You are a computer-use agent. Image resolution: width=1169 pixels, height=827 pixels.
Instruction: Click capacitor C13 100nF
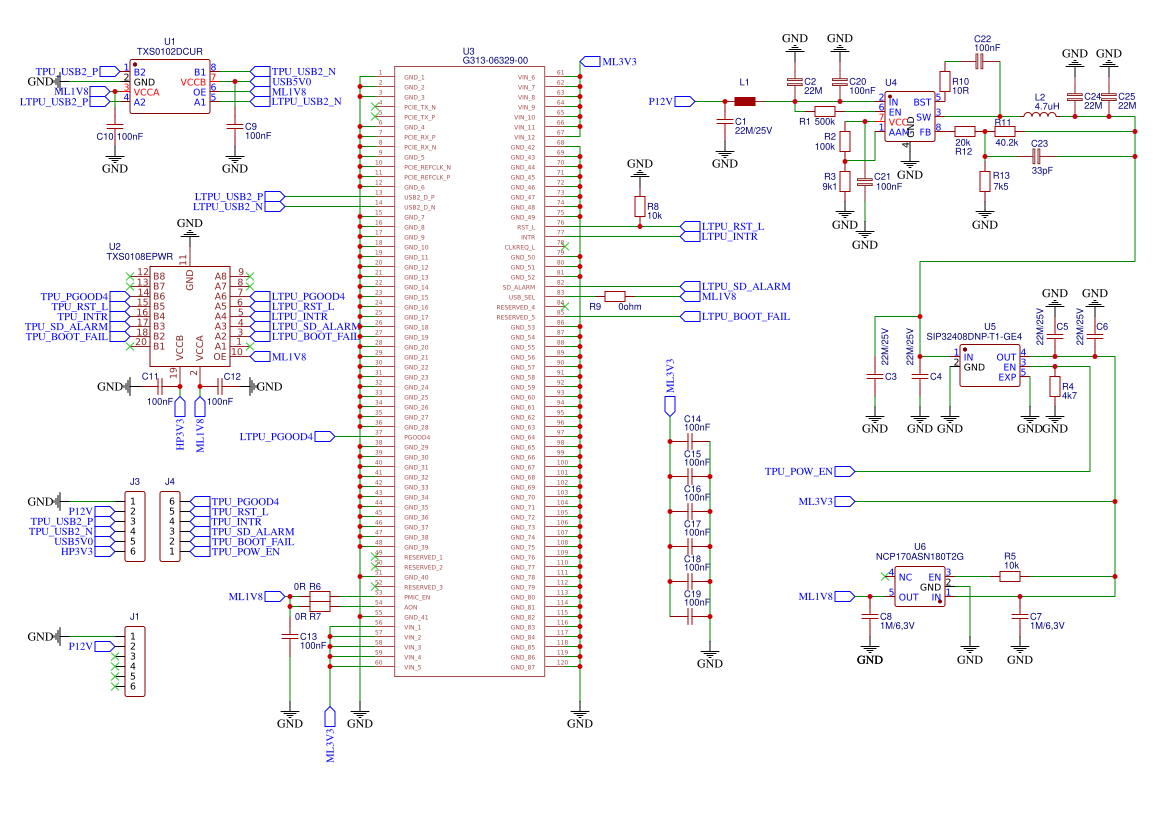[x=289, y=636]
